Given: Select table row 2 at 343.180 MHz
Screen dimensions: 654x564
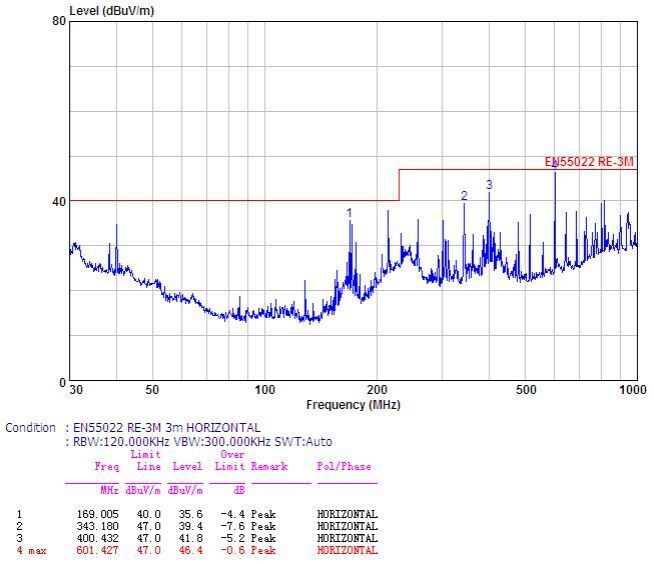Looking at the screenshot, I should click(198, 526).
